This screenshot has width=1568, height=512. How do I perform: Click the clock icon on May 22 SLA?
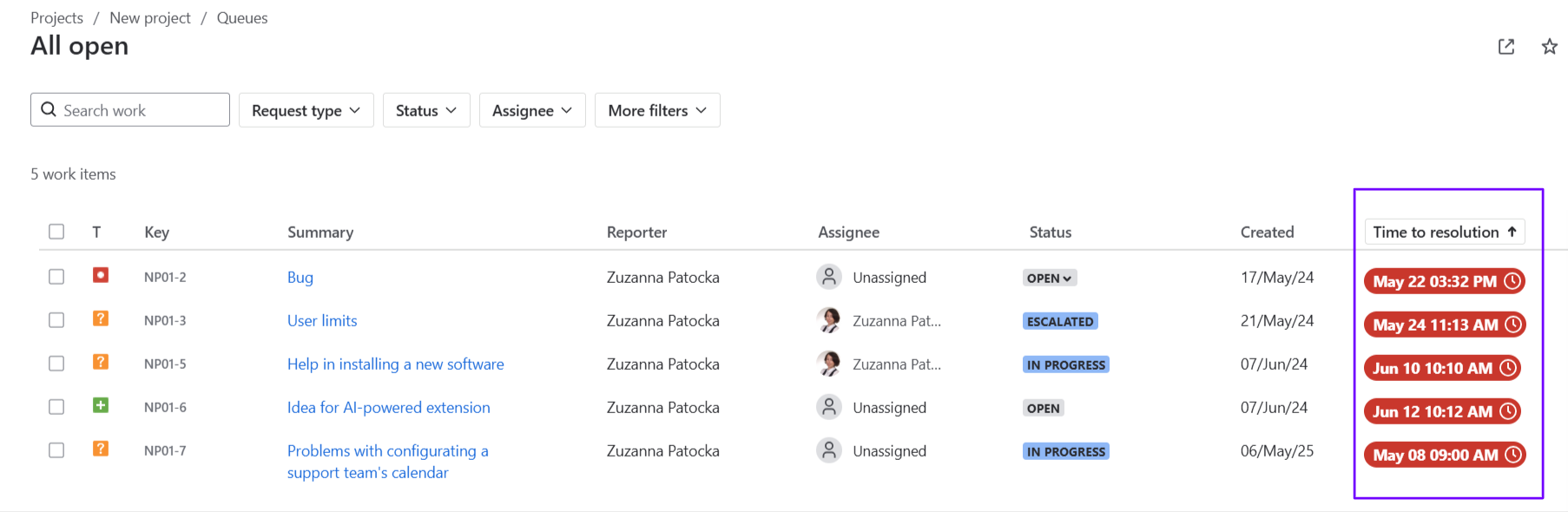(x=1512, y=281)
